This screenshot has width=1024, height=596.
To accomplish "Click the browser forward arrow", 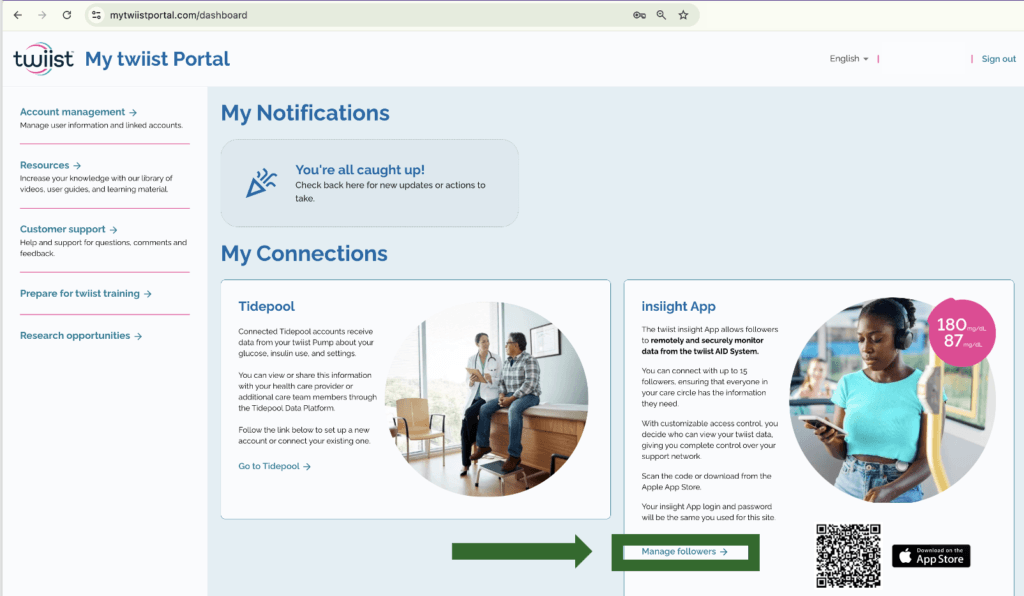I will tap(42, 15).
